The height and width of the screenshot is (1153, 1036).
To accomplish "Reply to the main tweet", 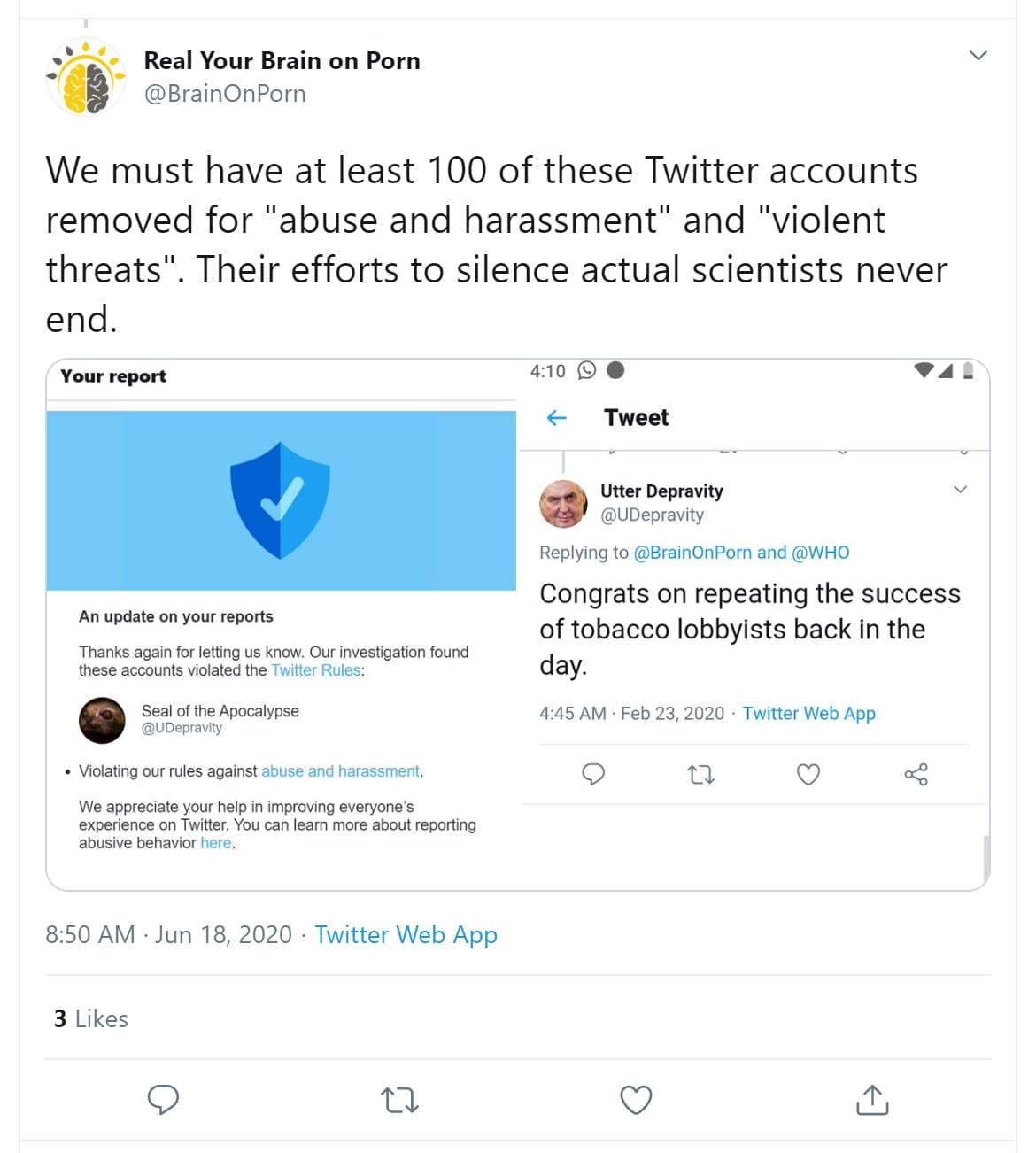I will tap(163, 1099).
